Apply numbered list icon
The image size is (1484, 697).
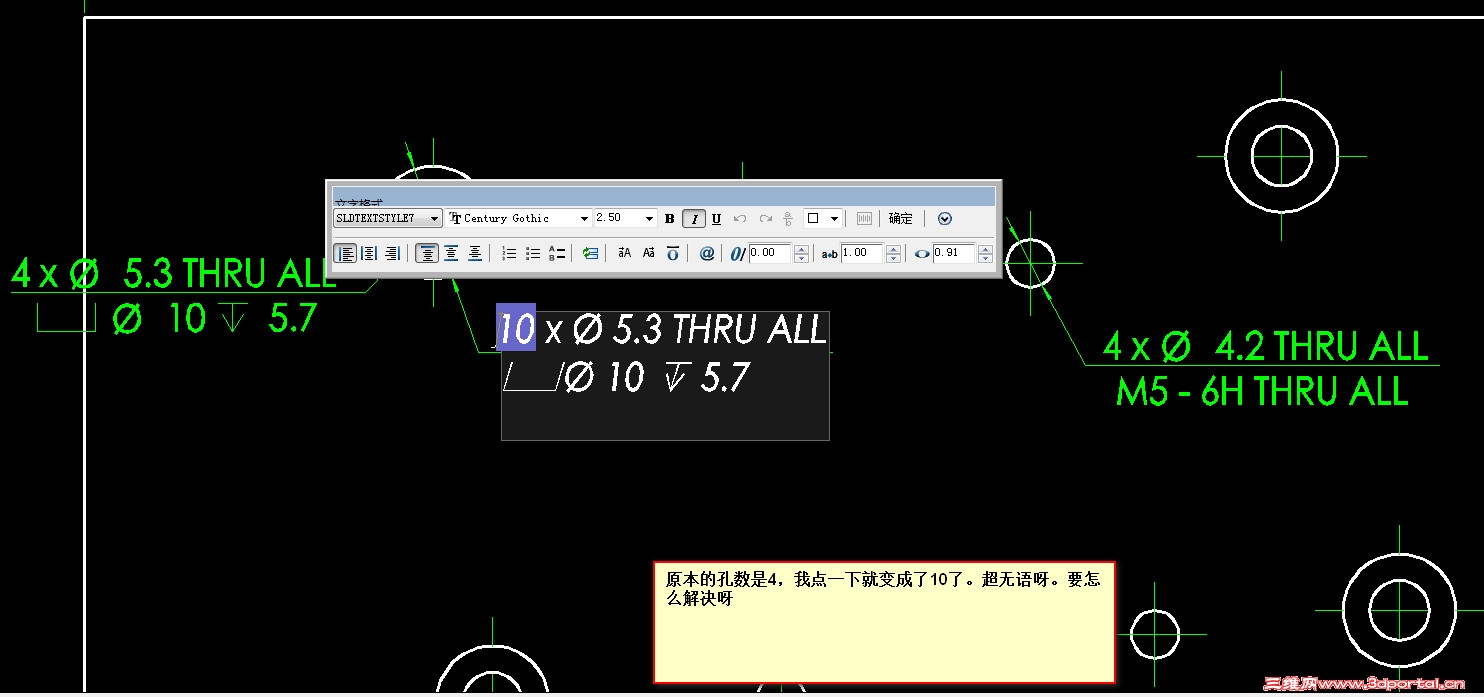coord(509,254)
